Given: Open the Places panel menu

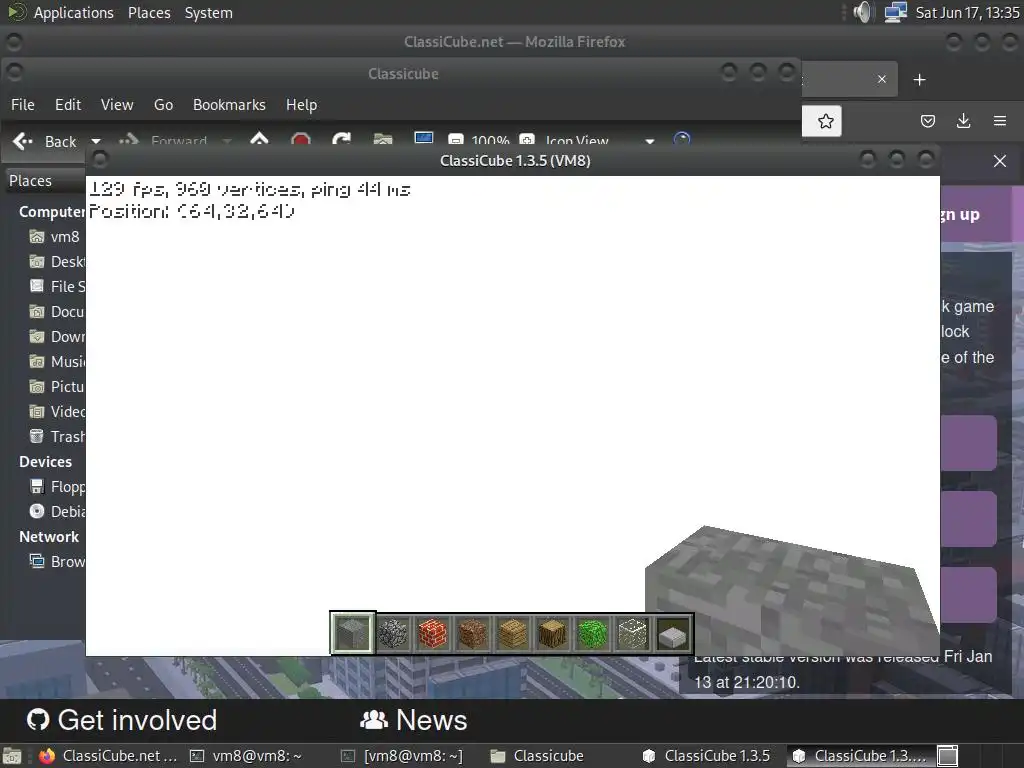Looking at the screenshot, I should tap(149, 12).
